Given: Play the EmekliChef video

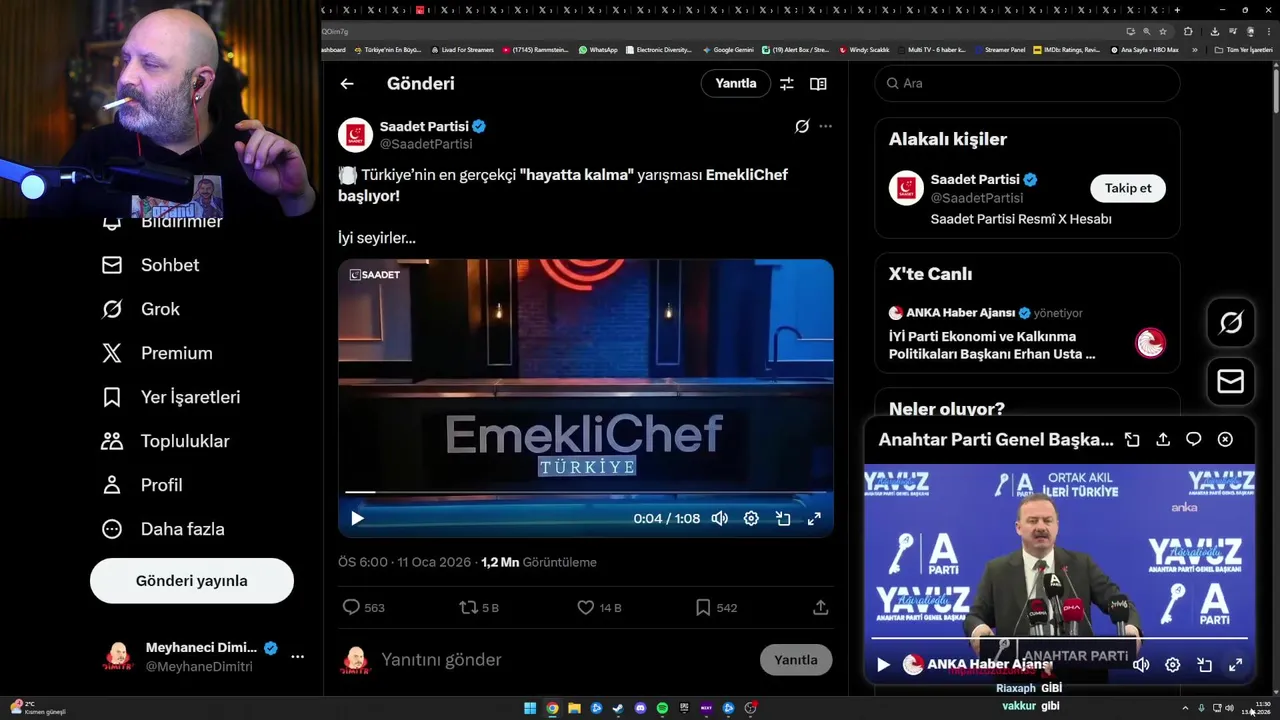Looking at the screenshot, I should click(357, 518).
